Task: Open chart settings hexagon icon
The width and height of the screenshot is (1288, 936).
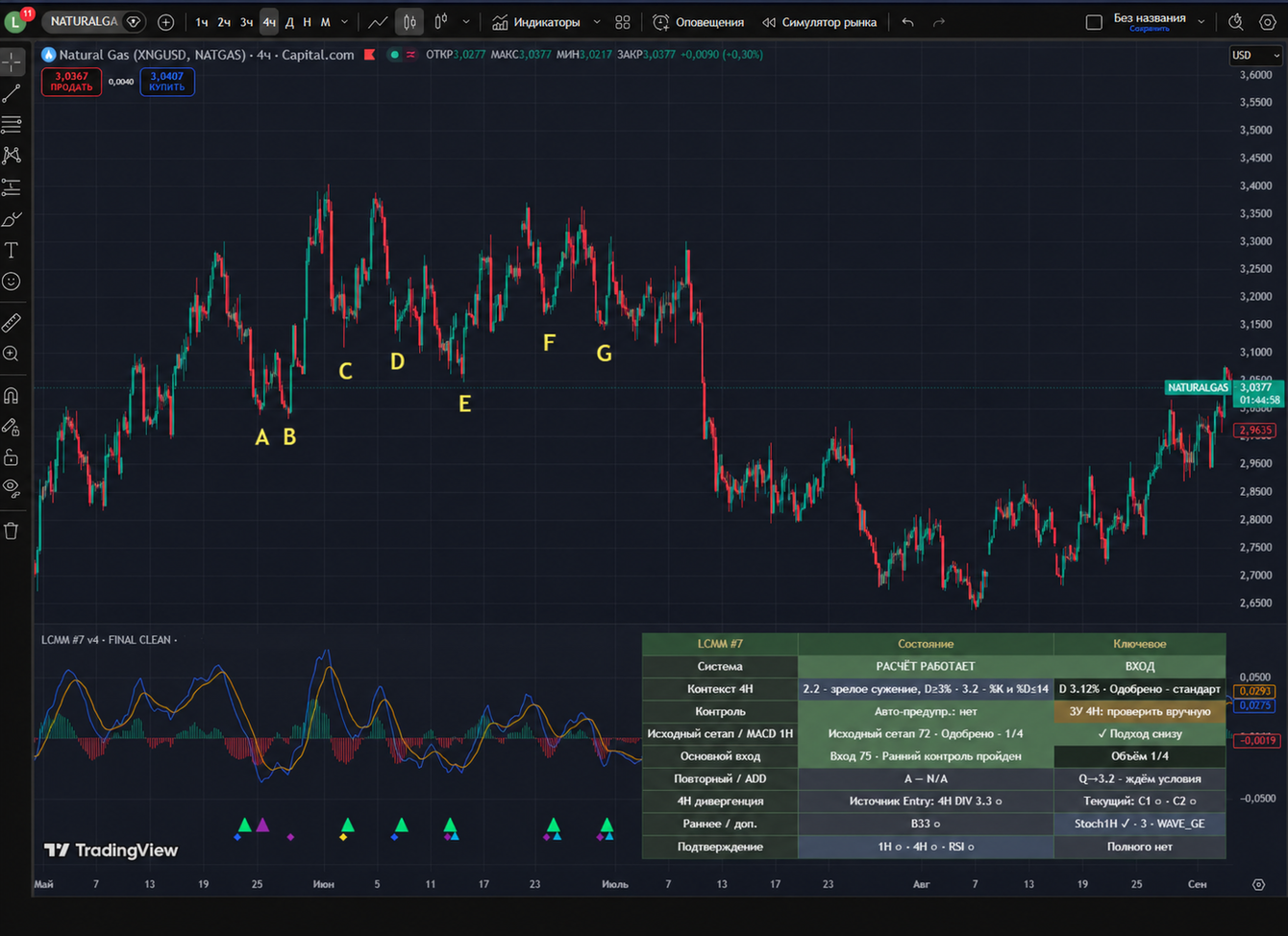Action: coord(1268,21)
